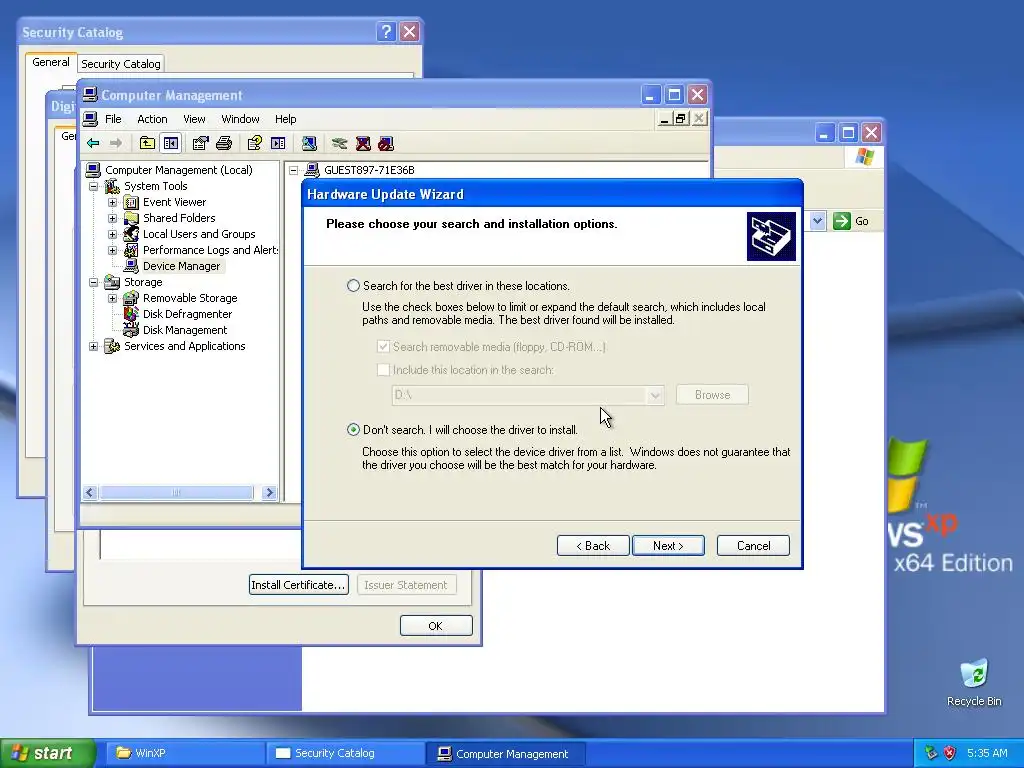Open the D:\ location dropdown in wizard
The width and height of the screenshot is (1024, 768).
(x=655, y=394)
